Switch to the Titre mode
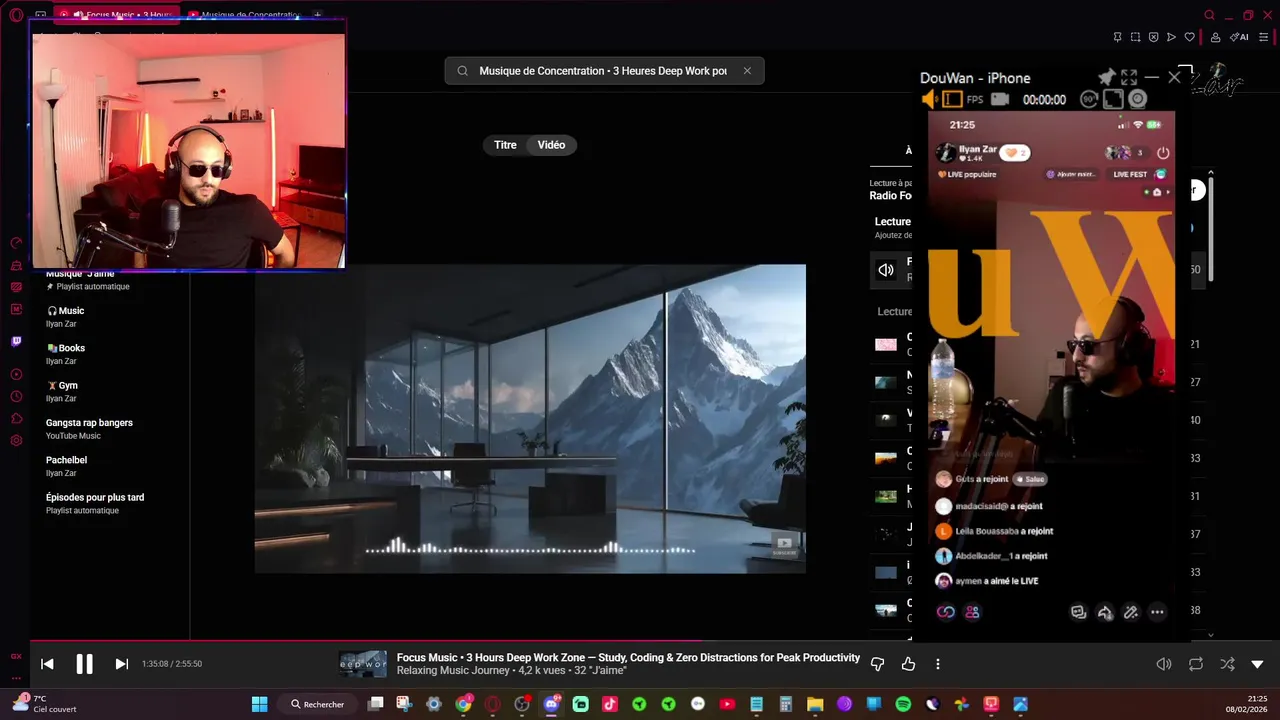The width and height of the screenshot is (1280, 720). [505, 145]
